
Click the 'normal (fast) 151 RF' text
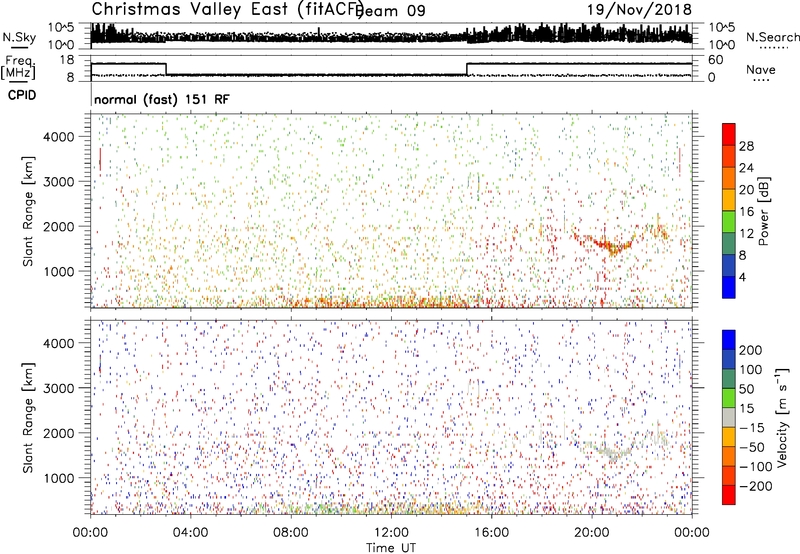[162, 99]
